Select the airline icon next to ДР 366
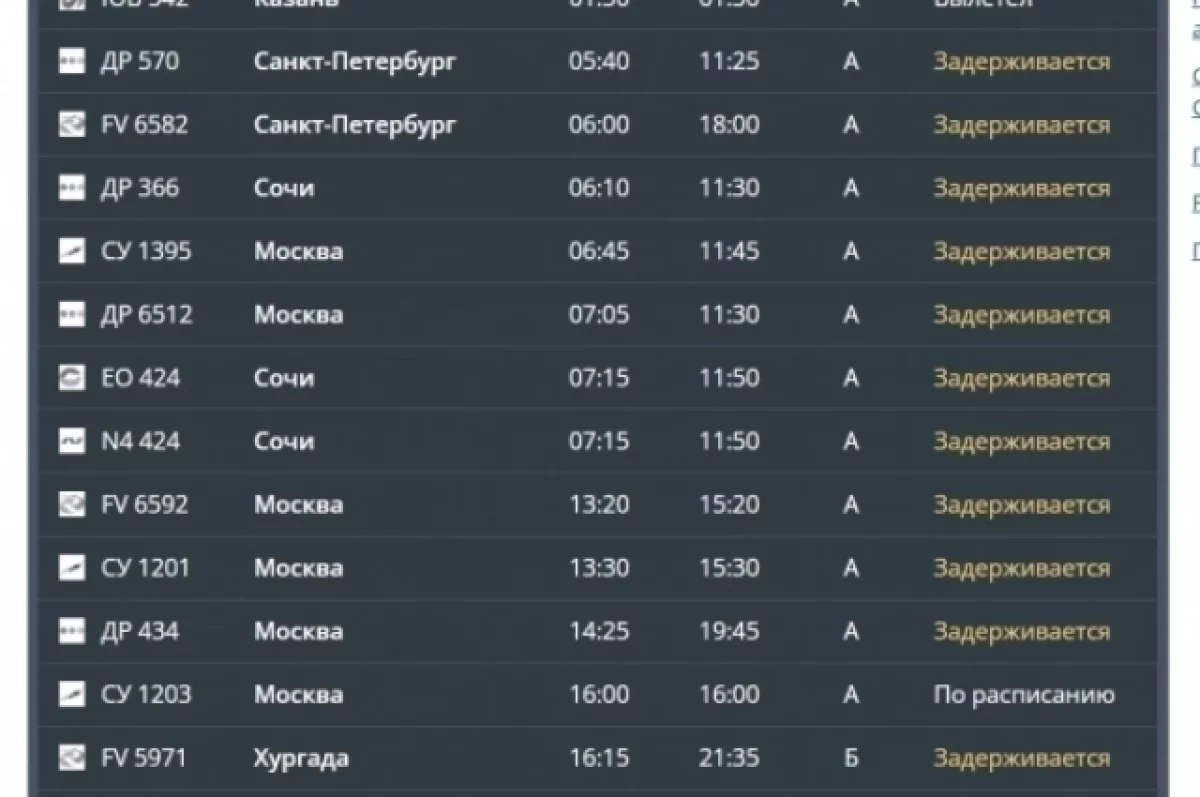1200x797 pixels. coord(71,188)
